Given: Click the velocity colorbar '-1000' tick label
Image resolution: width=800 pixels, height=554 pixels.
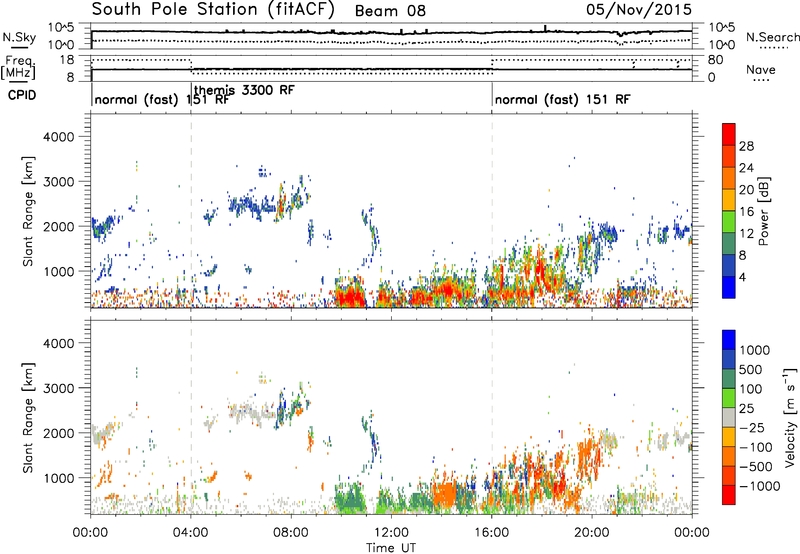Looking at the screenshot, I should coord(759,486).
